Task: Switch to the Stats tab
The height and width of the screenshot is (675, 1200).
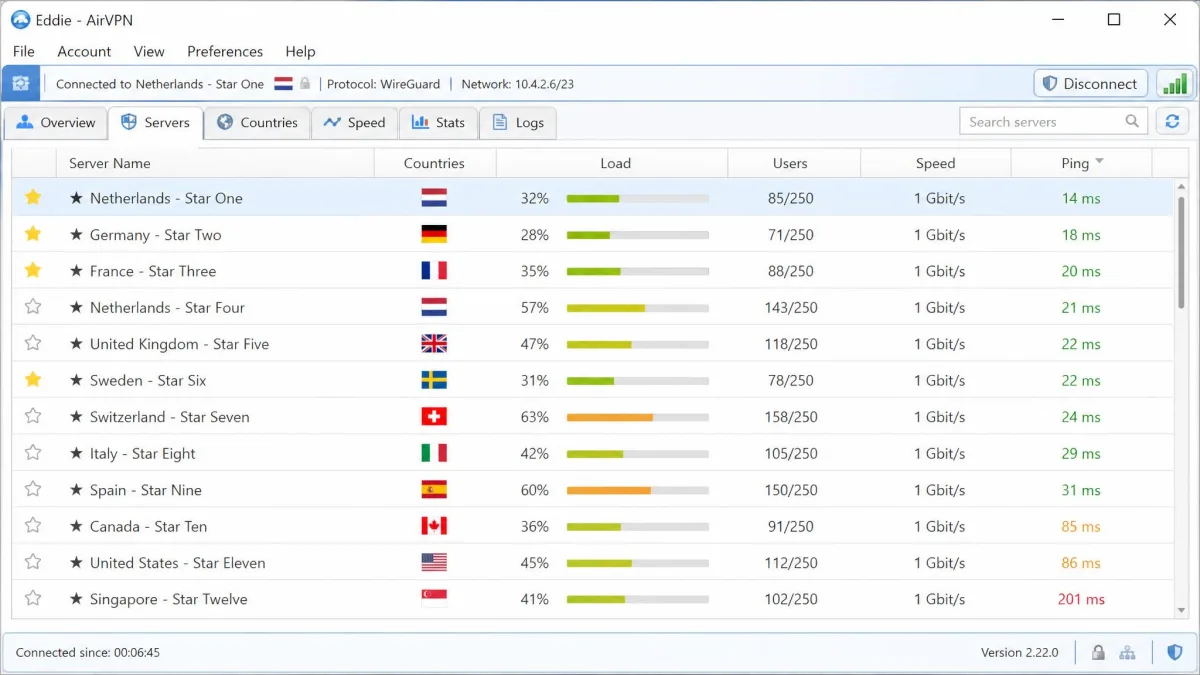Action: pos(438,123)
